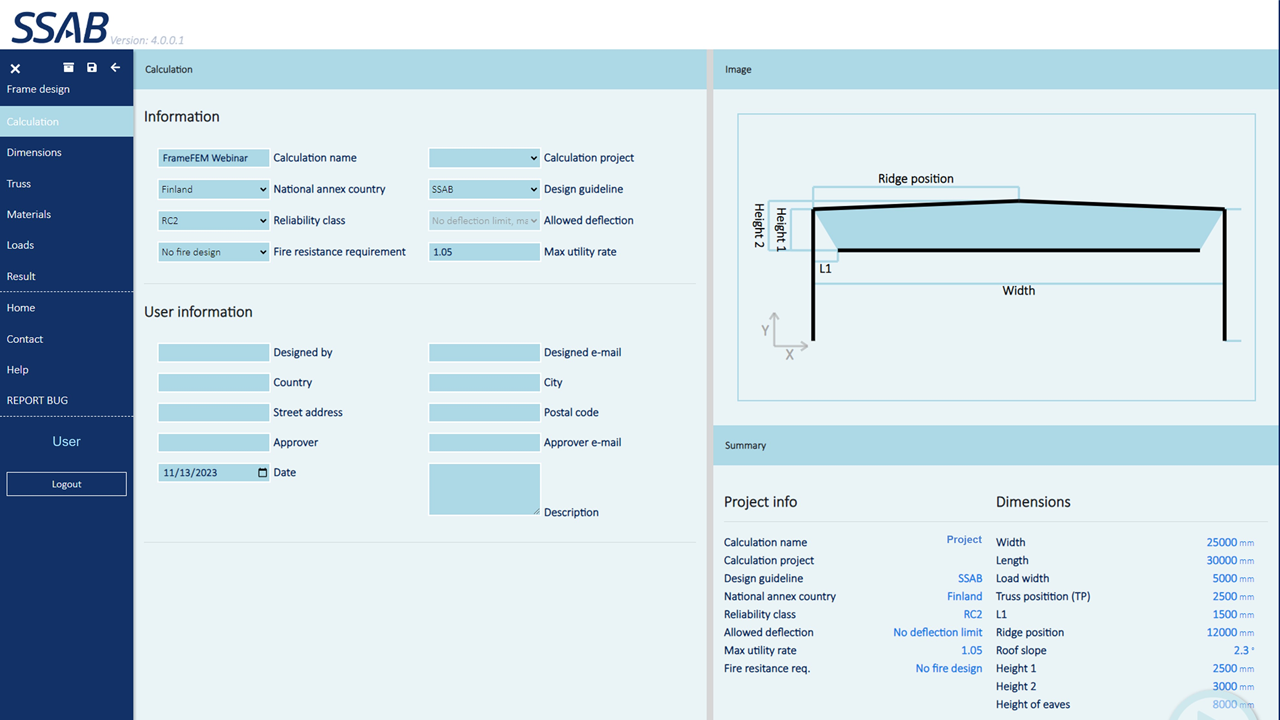The width and height of the screenshot is (1280, 720).
Task: Click Ridge position value 12000
Action: point(1222,632)
